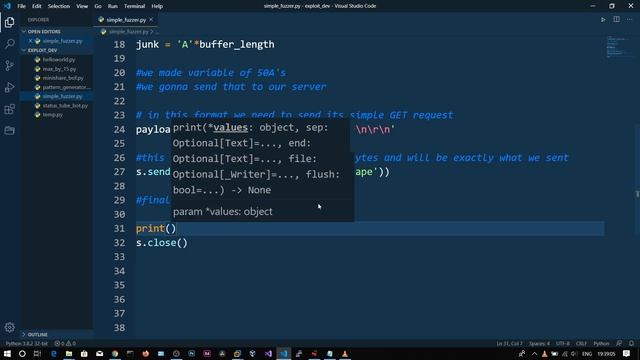Open status_tube_bot.py in the explorer

pyautogui.click(x=65, y=106)
